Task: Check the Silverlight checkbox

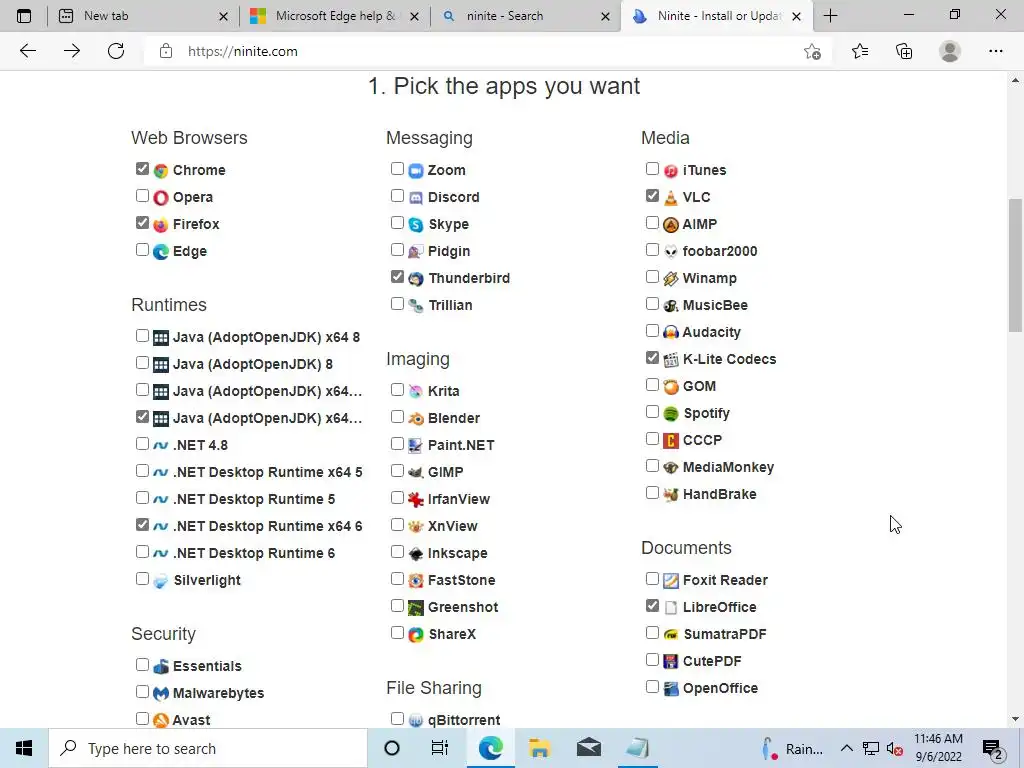Action: (x=142, y=579)
